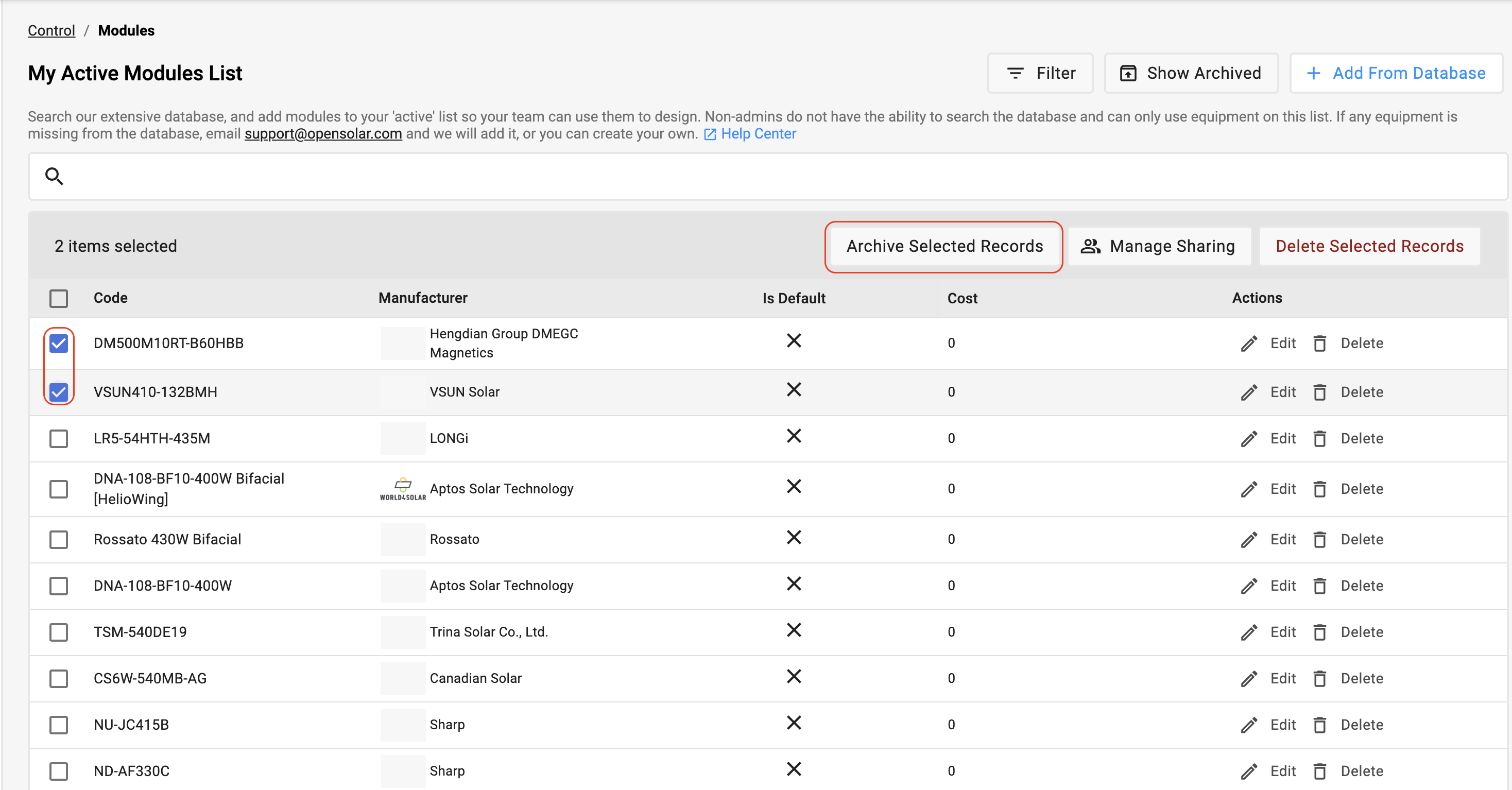Check the NU-JC415B row checkbox
Screen dimensions: 1512x790
coord(59,725)
